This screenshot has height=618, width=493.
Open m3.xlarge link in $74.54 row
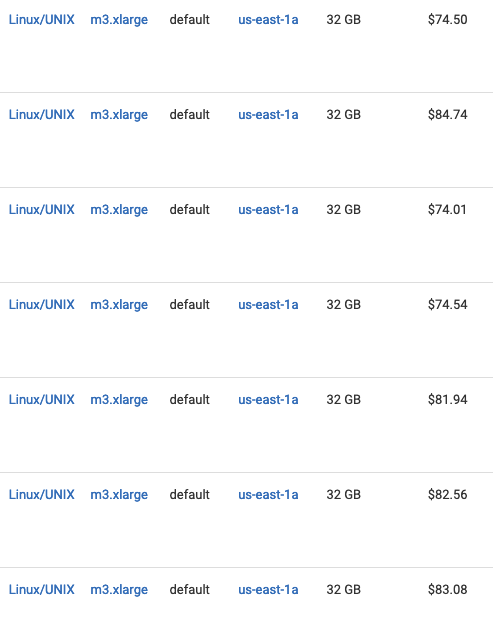(x=119, y=305)
